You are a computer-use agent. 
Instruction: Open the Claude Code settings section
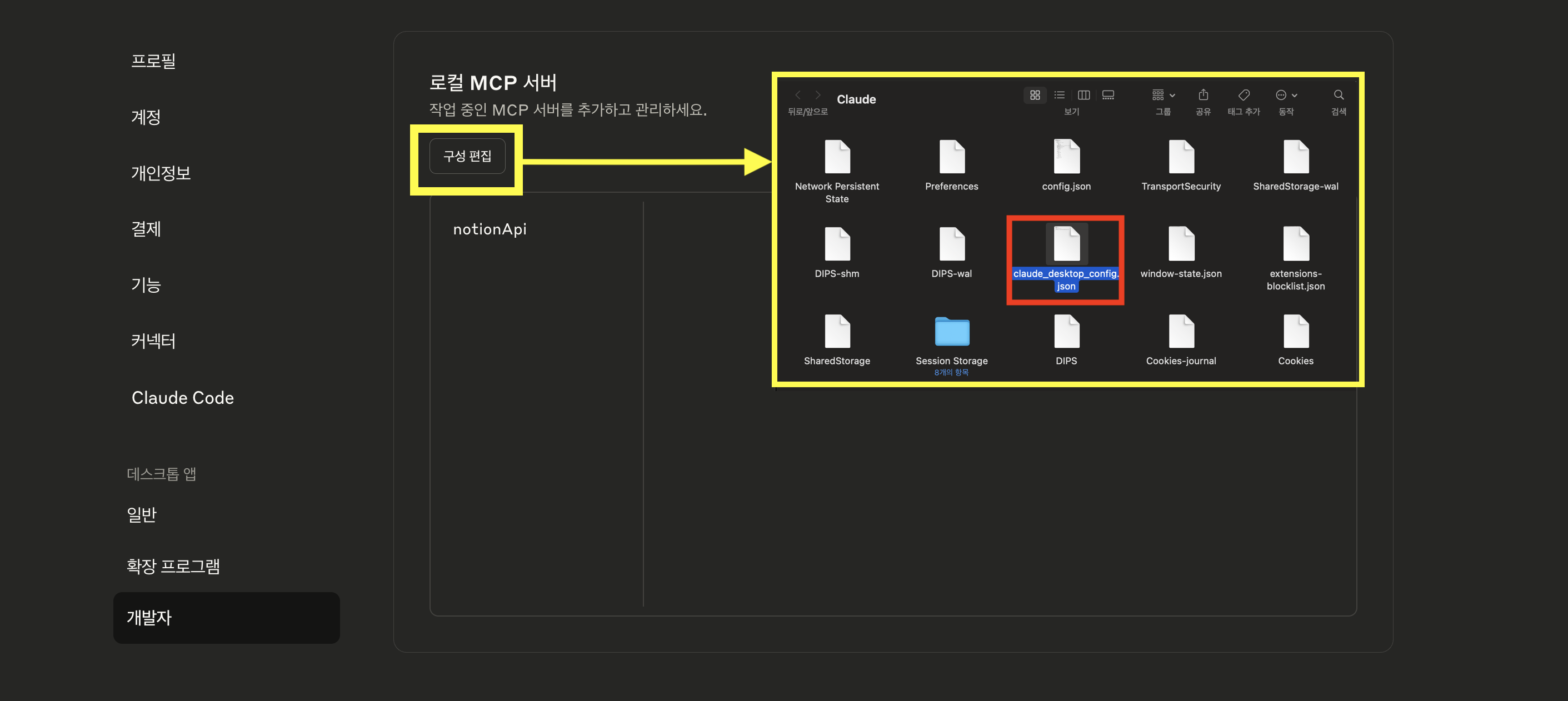183,397
